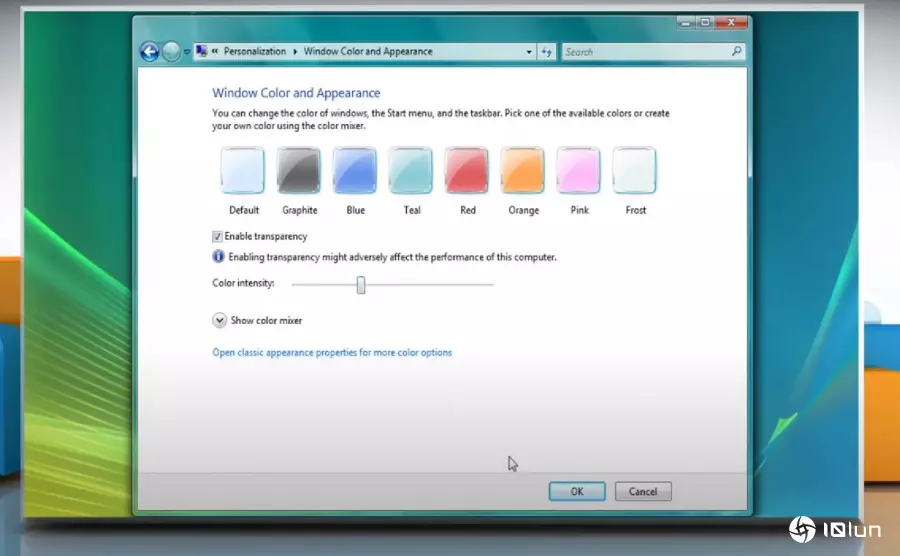Viewport: 900px width, 556px height.
Task: Expand the Show color mixer section
Action: pos(219,320)
